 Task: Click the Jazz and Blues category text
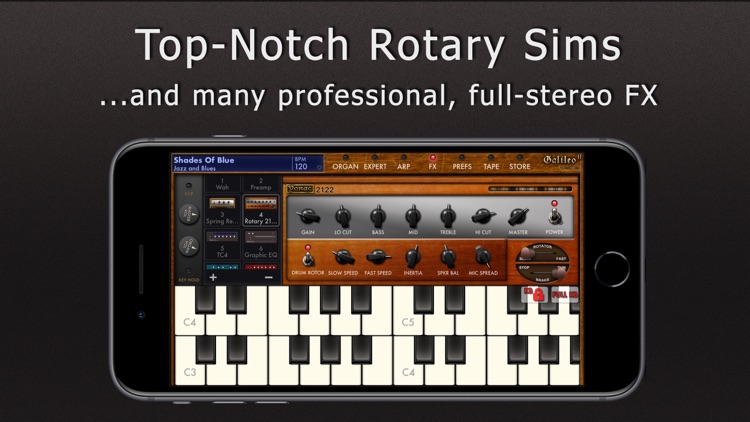click(x=194, y=168)
